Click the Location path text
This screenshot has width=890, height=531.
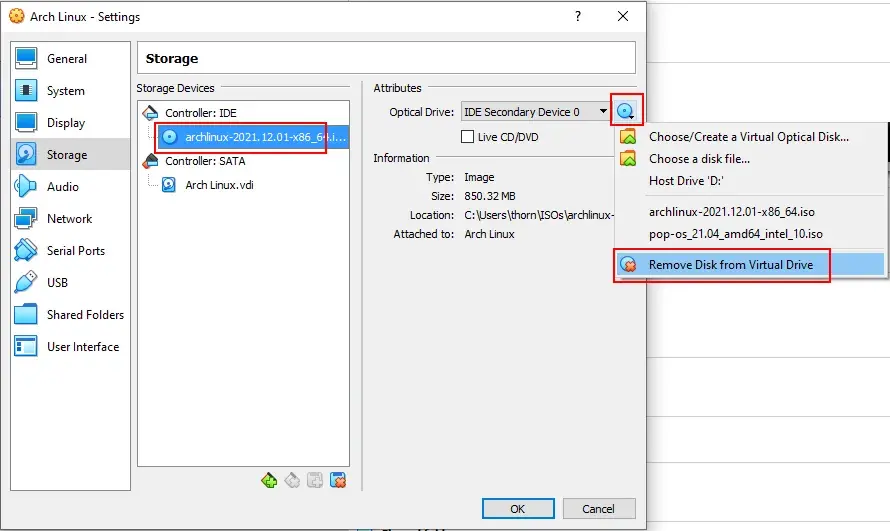pyautogui.click(x=539, y=215)
